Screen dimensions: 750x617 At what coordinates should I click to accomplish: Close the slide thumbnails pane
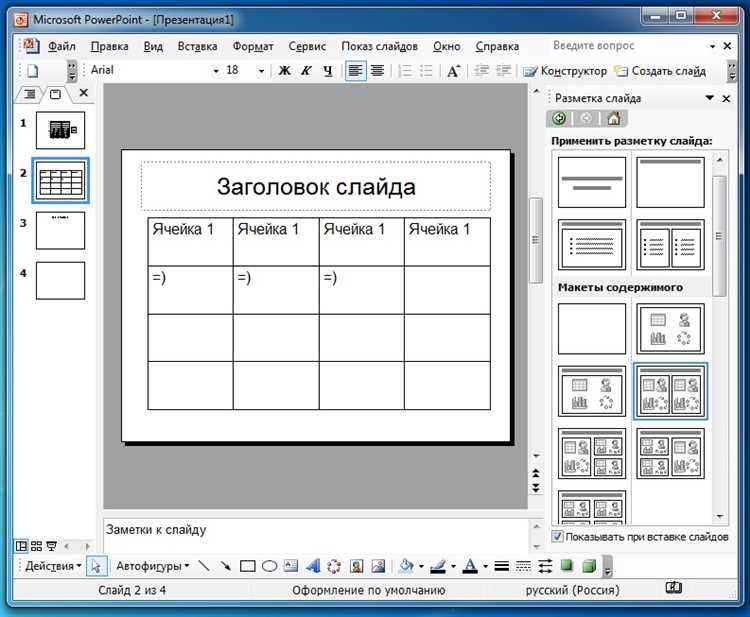pyautogui.click(x=84, y=93)
